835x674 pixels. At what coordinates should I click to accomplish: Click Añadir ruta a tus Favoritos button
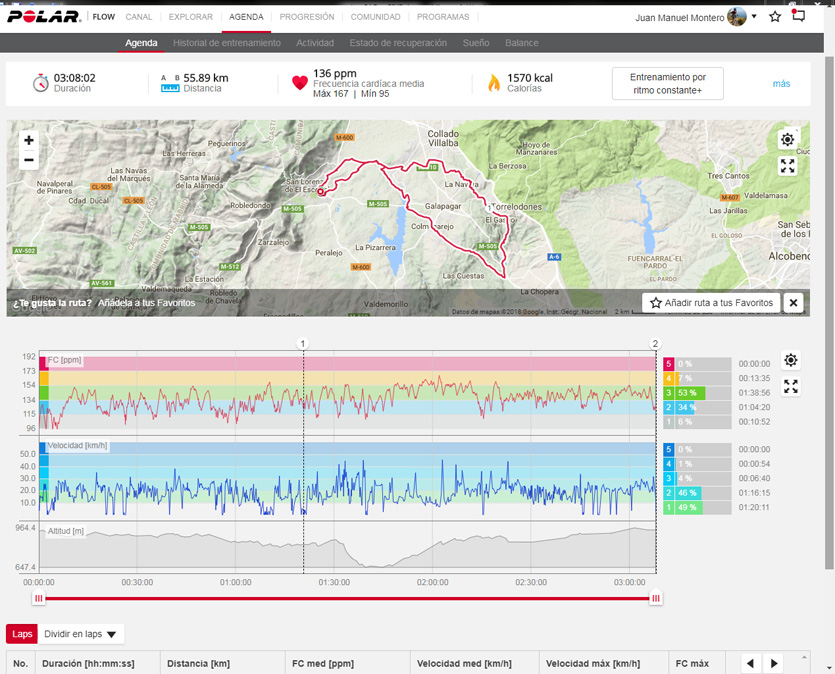[711, 303]
